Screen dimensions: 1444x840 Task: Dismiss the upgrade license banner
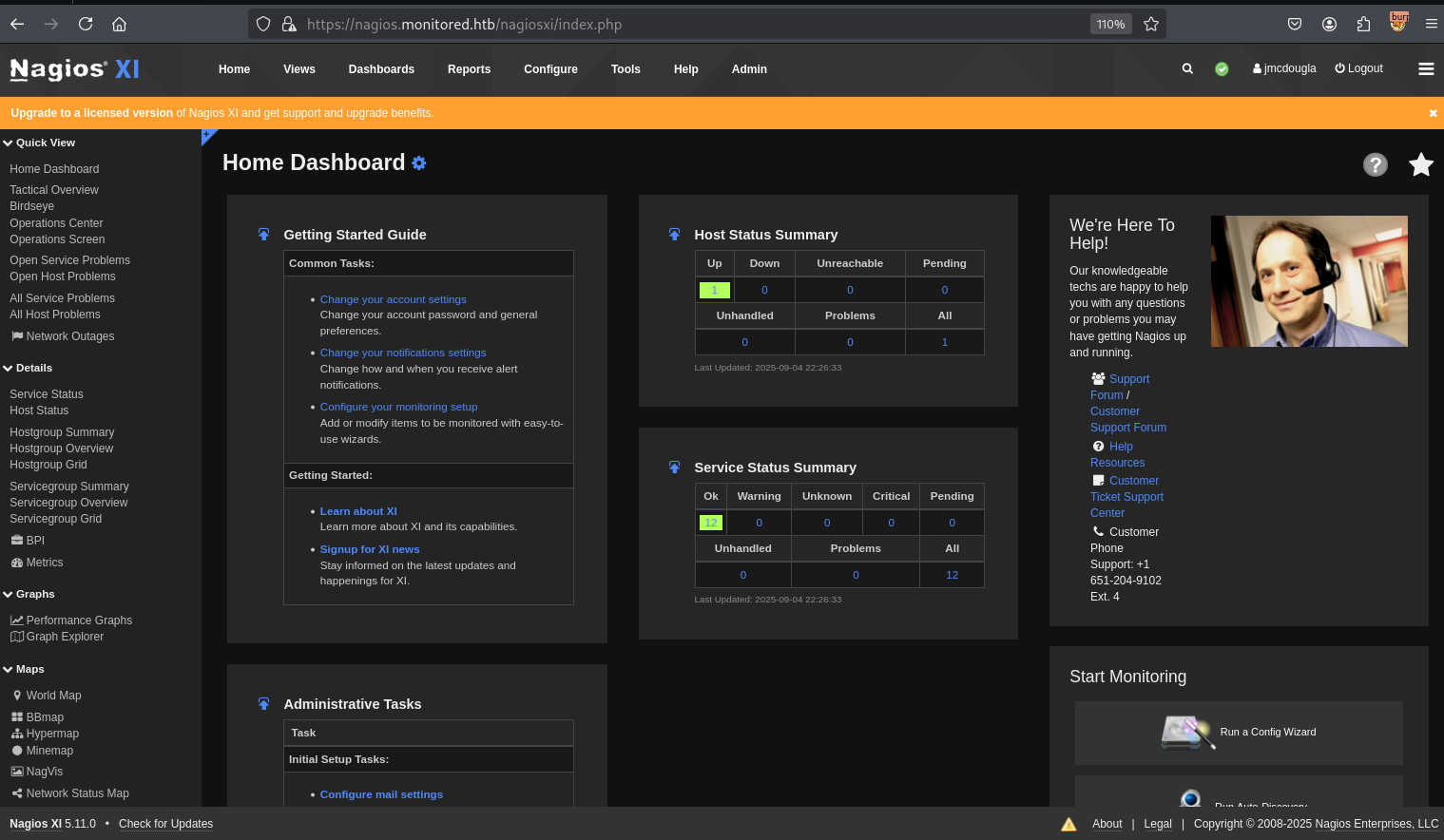click(1433, 113)
